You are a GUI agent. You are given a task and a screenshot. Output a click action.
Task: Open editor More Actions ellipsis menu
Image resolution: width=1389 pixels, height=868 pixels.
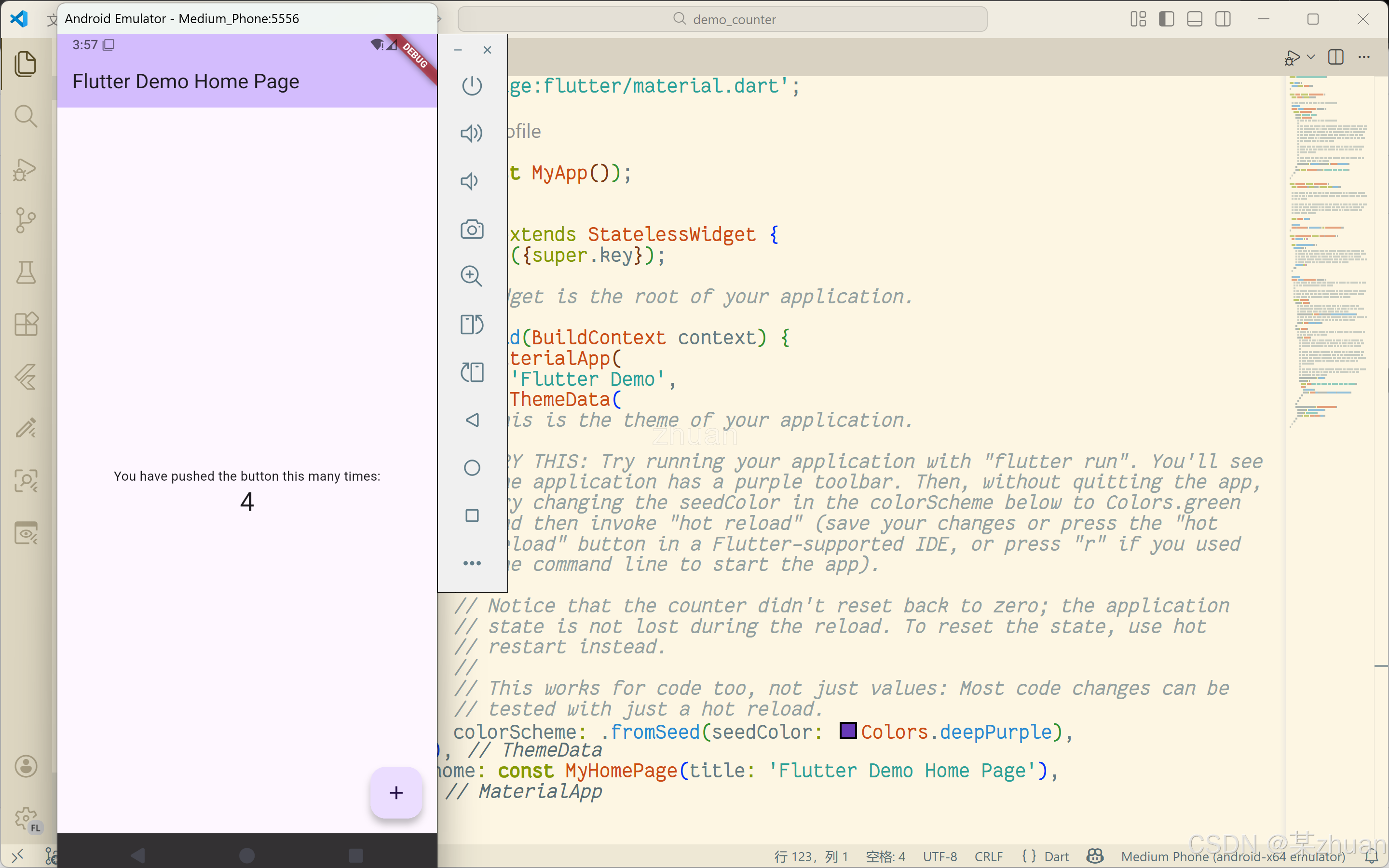(1364, 57)
